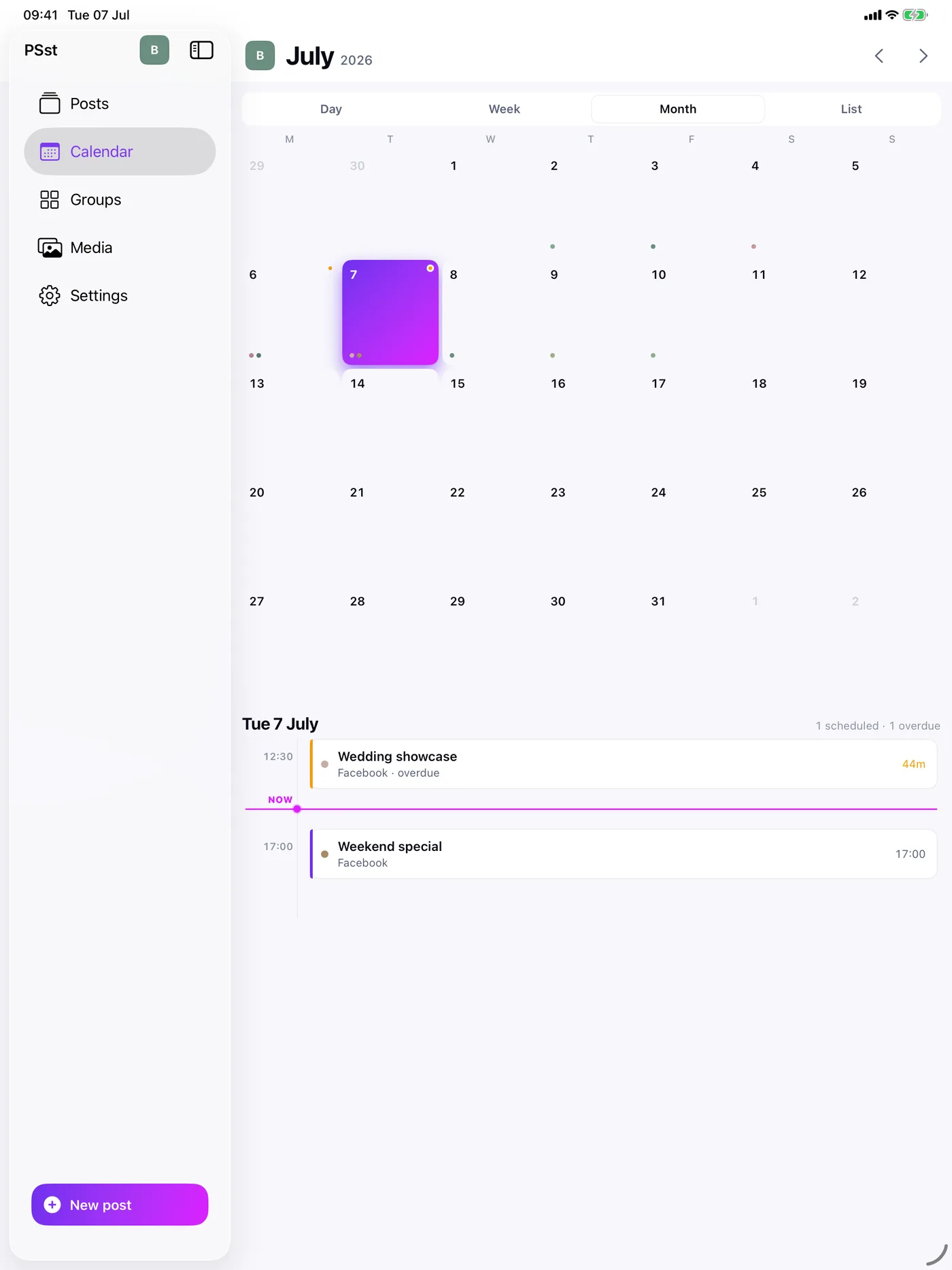Go to previous month with left chevron
952x1270 pixels.
tap(879, 56)
